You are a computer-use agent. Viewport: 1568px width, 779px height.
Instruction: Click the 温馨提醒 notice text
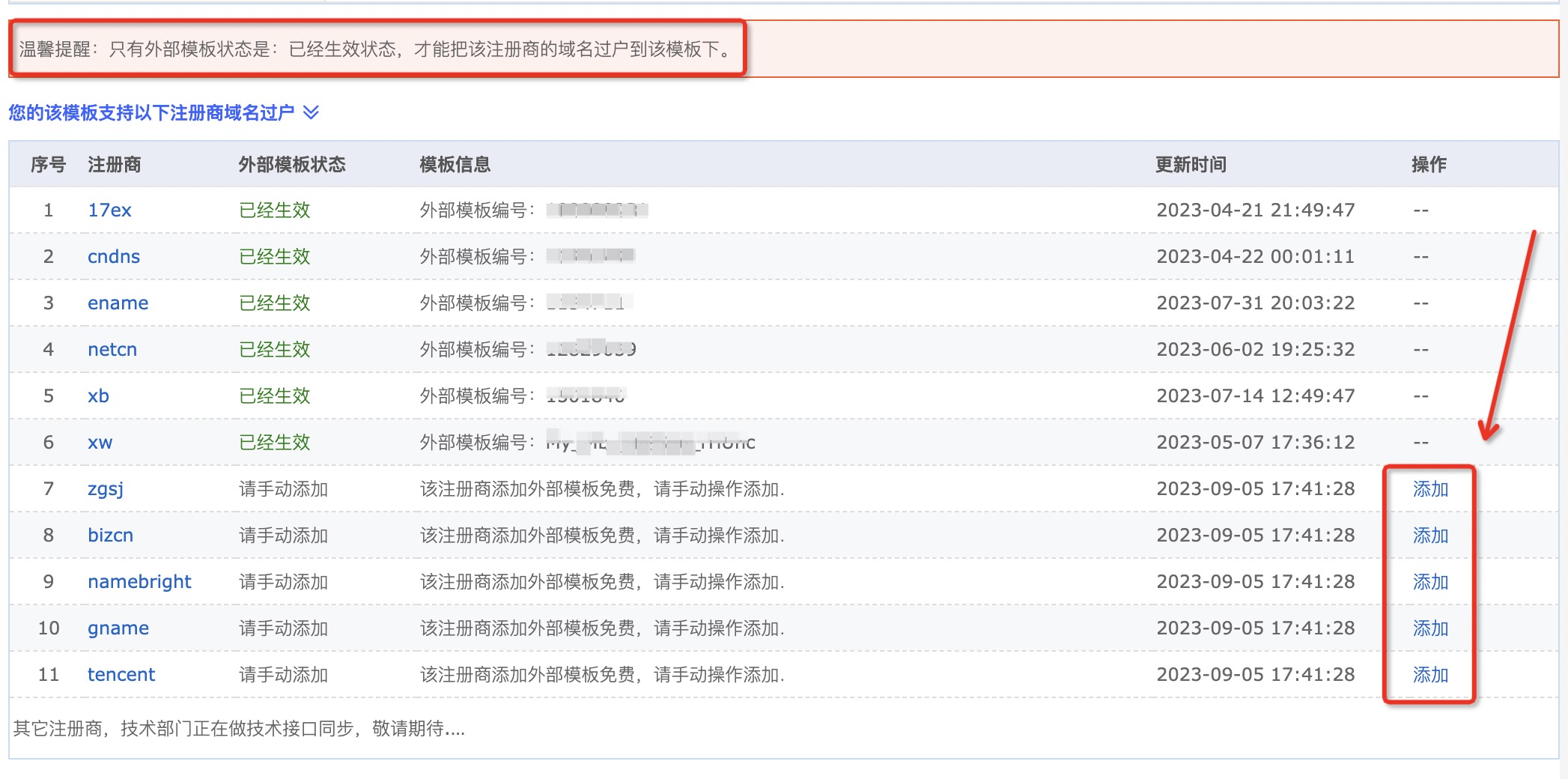(x=374, y=49)
